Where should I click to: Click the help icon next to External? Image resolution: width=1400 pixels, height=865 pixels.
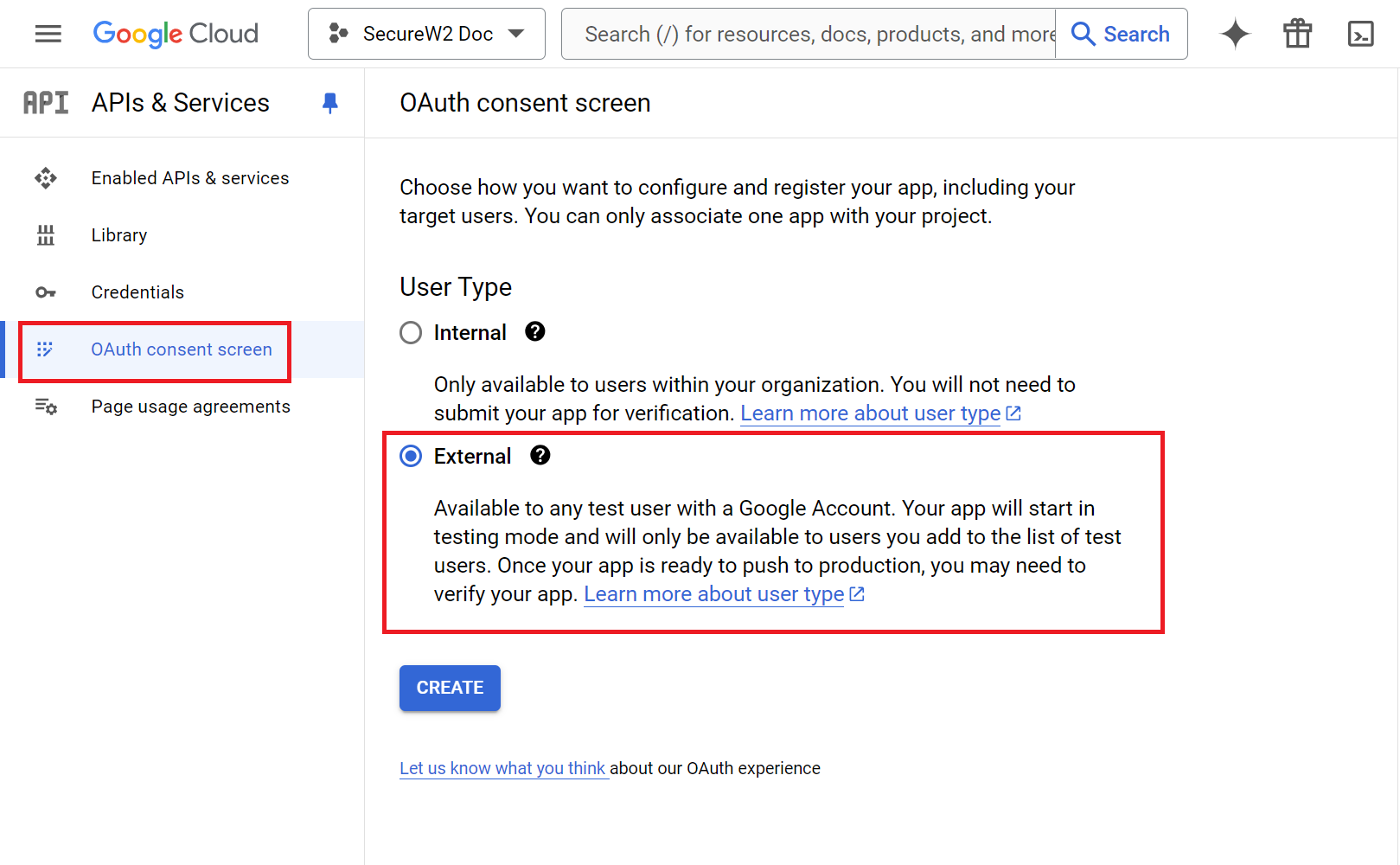(540, 456)
